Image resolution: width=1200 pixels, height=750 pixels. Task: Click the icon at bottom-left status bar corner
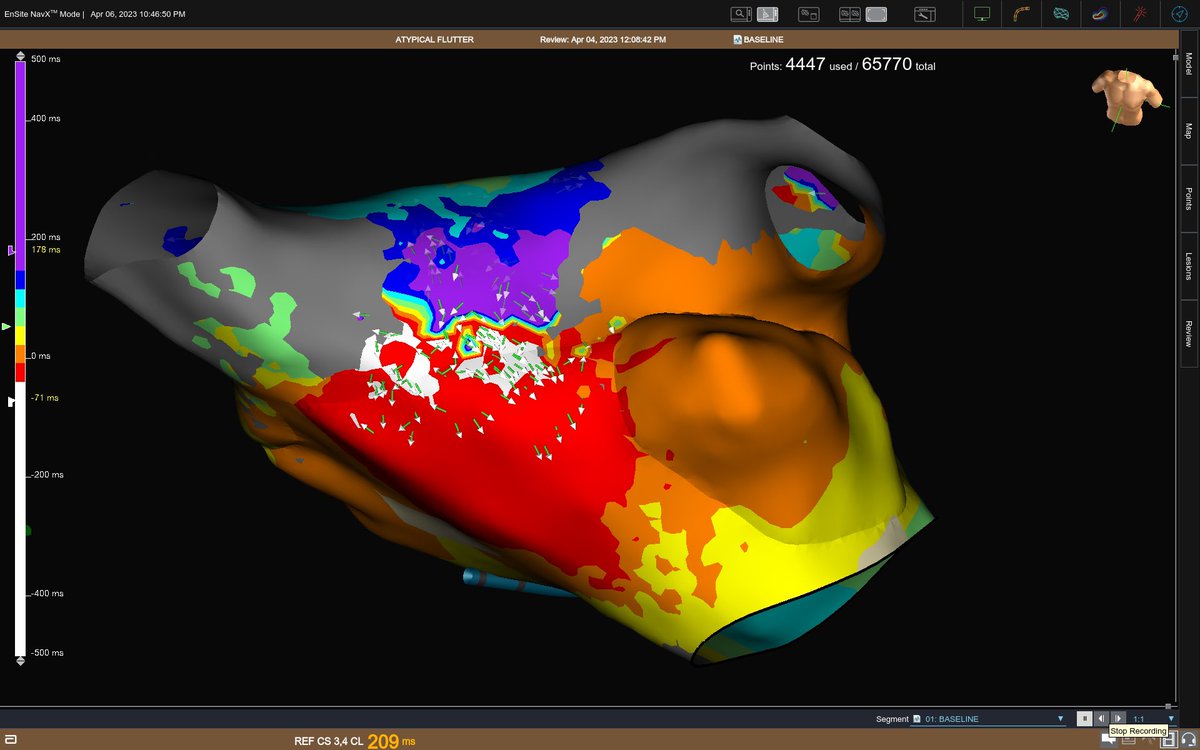click(11, 740)
